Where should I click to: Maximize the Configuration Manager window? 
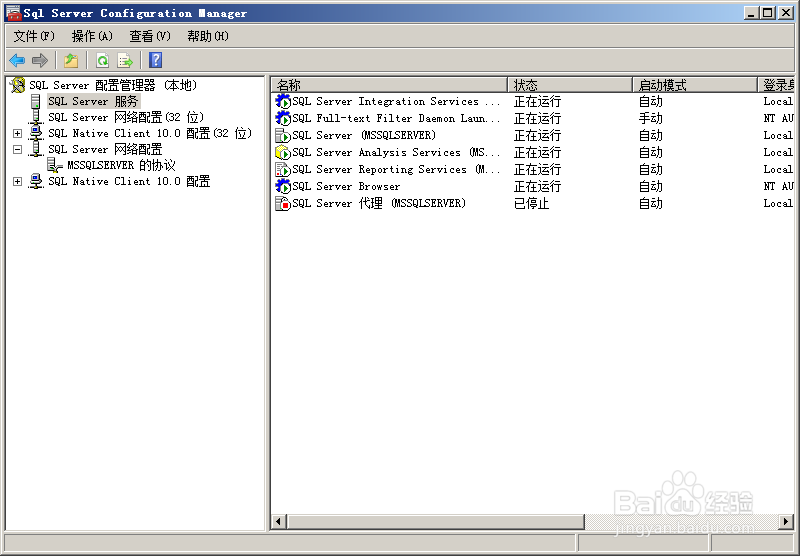[768, 13]
